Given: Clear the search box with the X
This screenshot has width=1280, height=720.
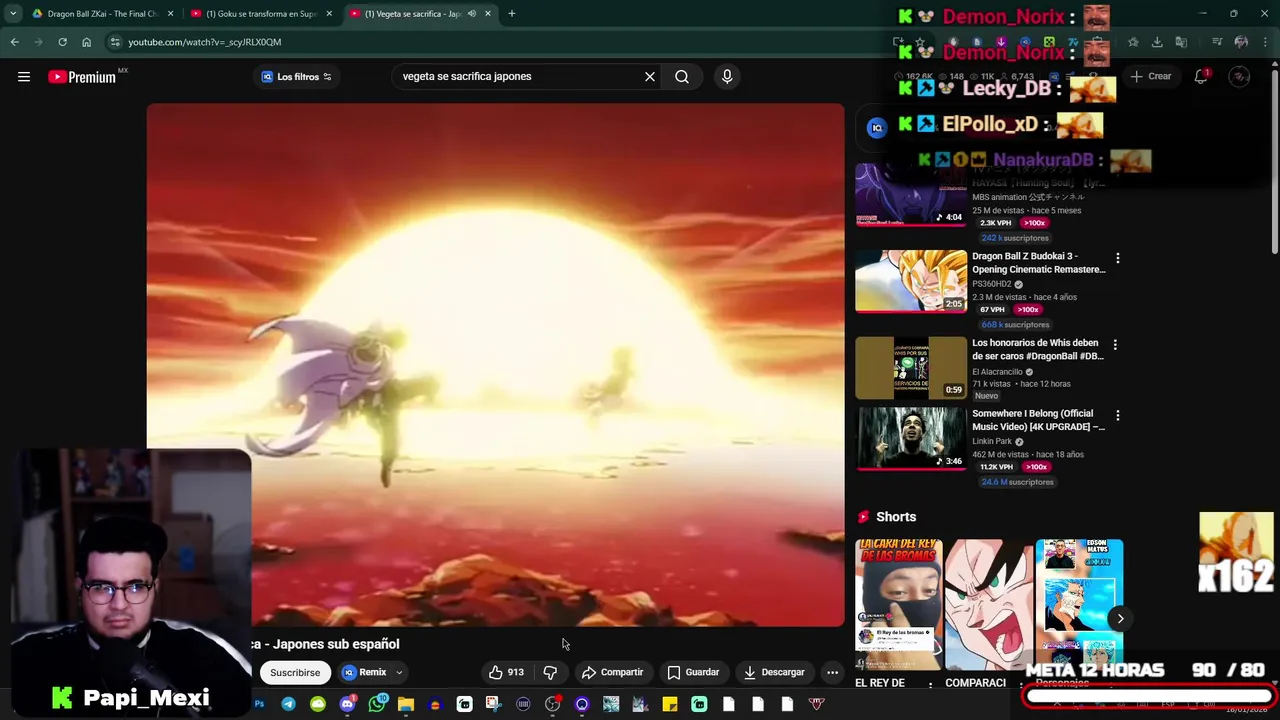Looking at the screenshot, I should pos(650,76).
